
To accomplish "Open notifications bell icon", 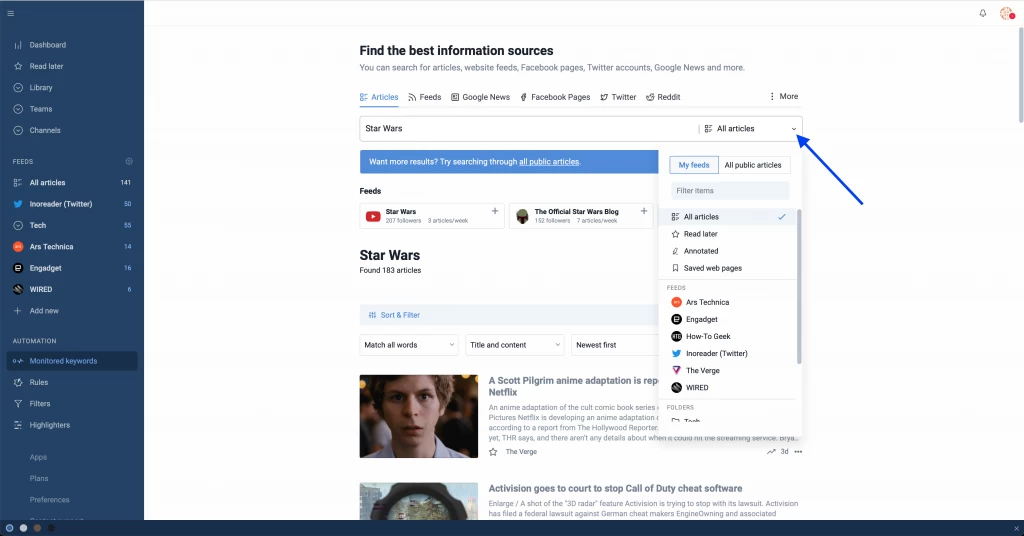I will [x=982, y=13].
